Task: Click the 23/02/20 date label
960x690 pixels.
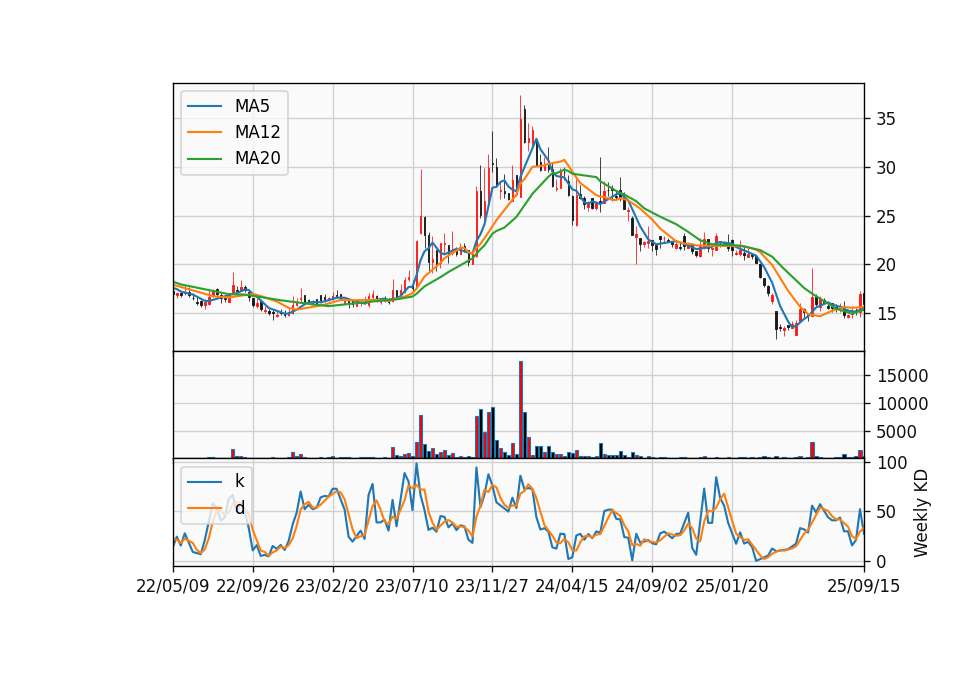Action: (x=332, y=587)
